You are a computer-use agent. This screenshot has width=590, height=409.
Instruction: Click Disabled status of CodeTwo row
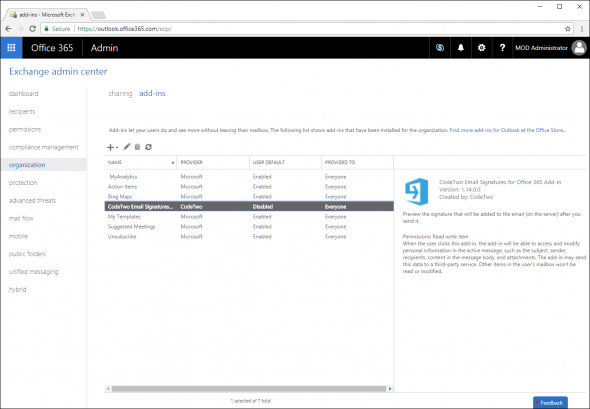(x=263, y=207)
